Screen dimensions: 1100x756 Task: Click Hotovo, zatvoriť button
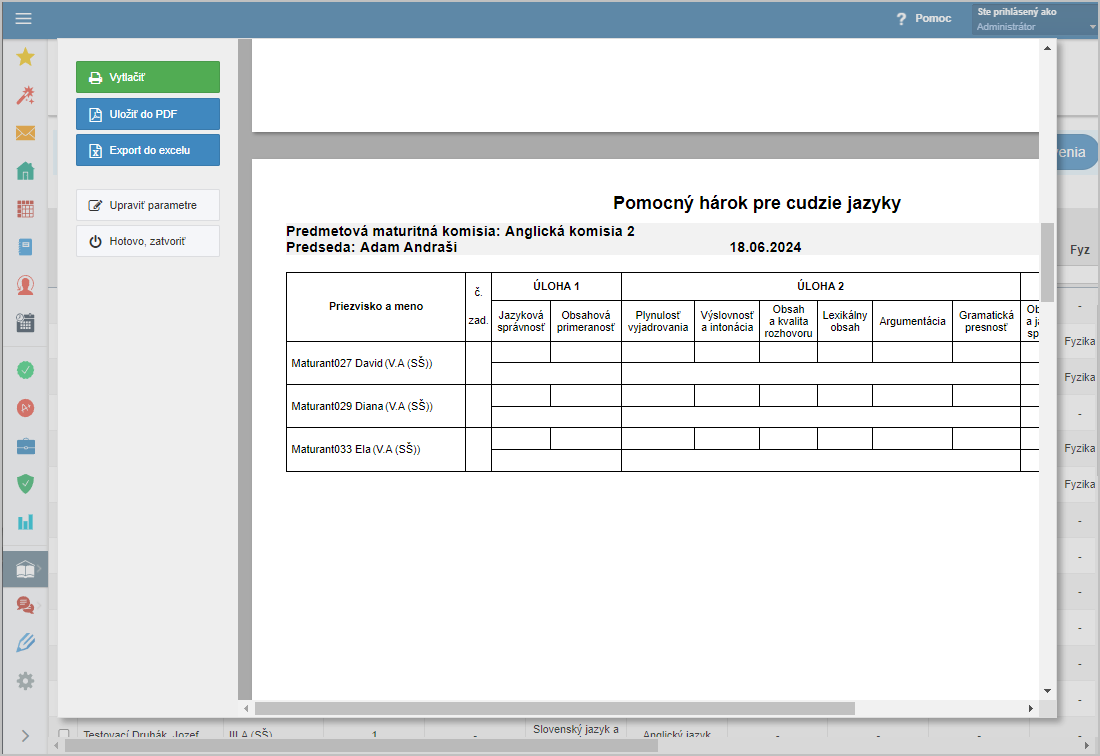pos(148,241)
